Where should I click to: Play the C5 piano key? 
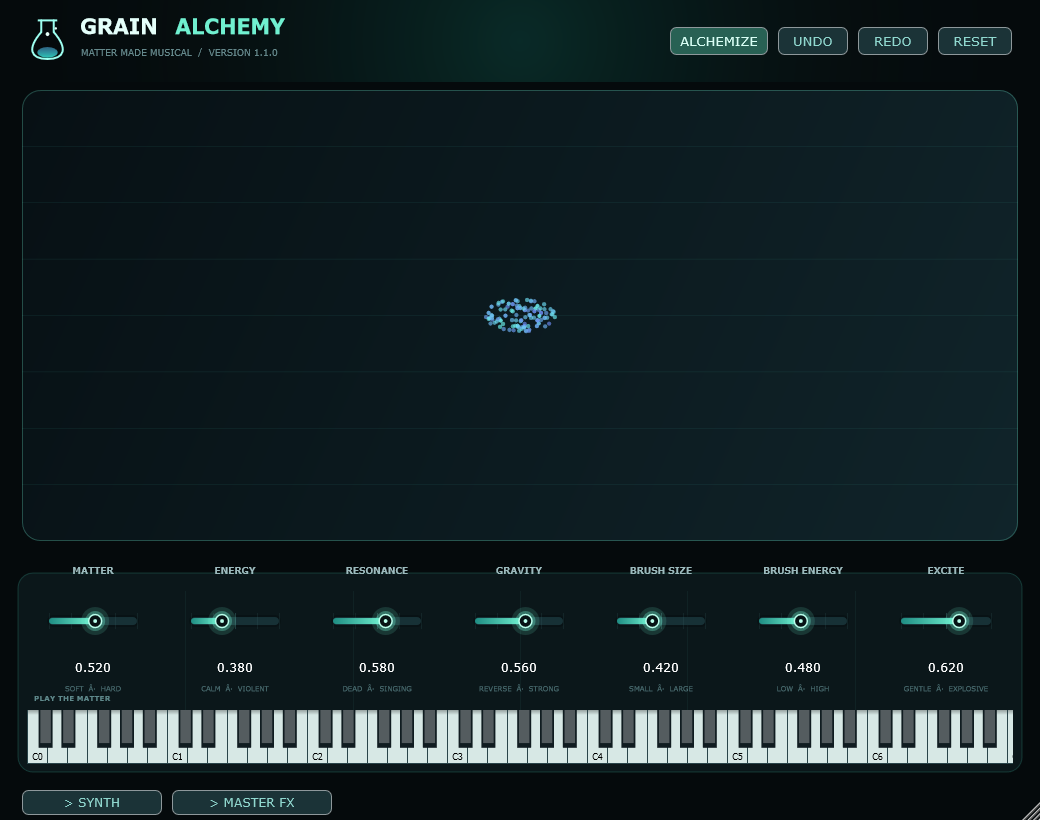click(x=737, y=755)
